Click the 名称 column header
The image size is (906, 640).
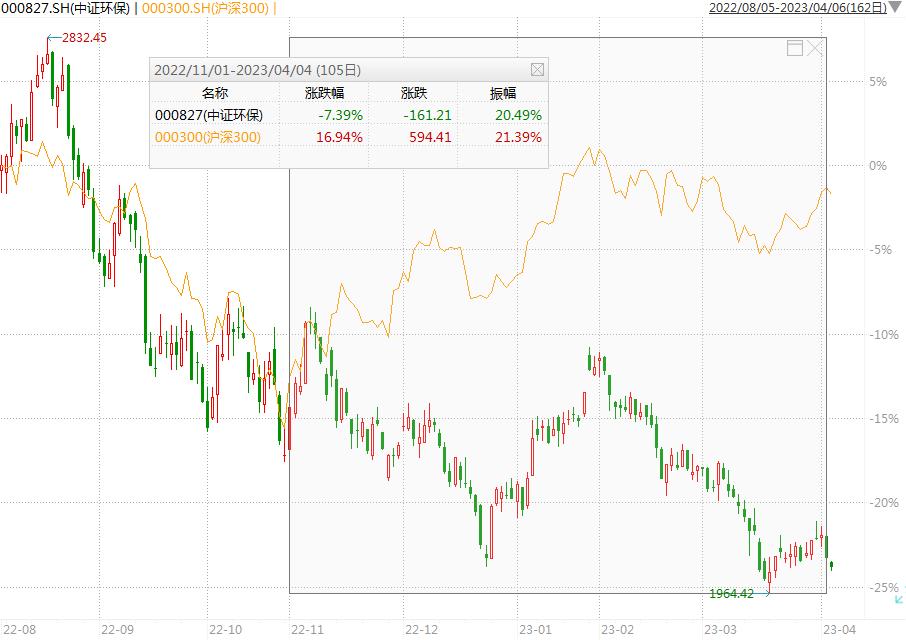pos(216,93)
